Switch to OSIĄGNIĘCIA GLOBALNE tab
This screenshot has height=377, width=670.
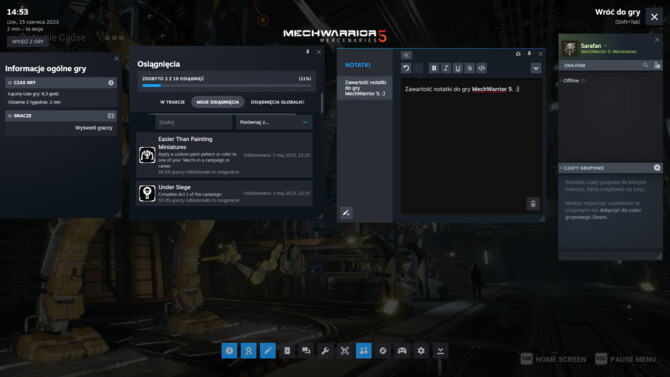pyautogui.click(x=277, y=102)
